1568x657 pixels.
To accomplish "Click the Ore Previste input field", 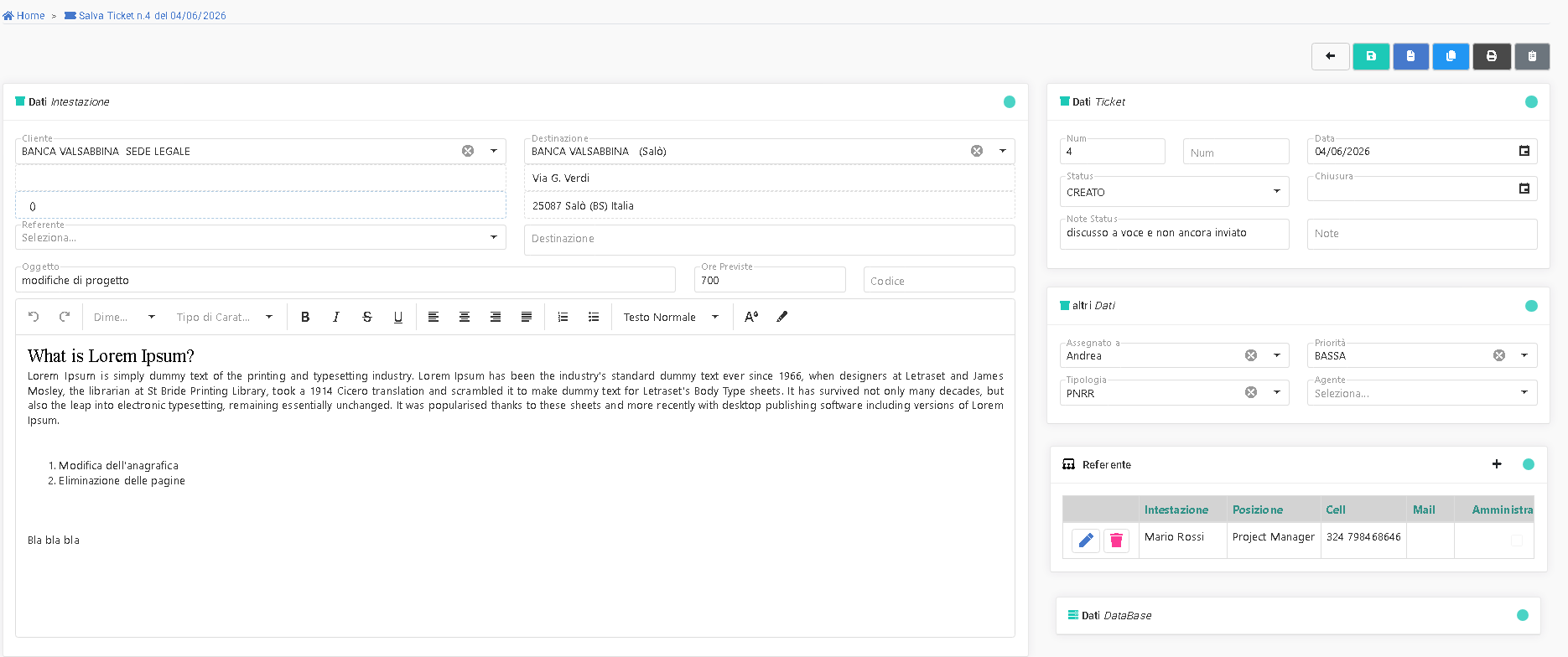I will [x=770, y=280].
